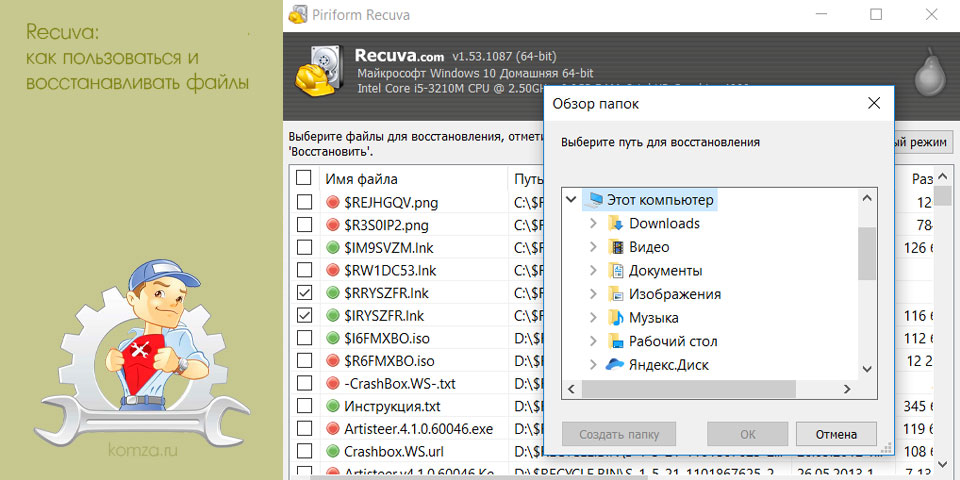This screenshot has width=960, height=480.
Task: Click the OK button in folder dialog
Action: [748, 435]
